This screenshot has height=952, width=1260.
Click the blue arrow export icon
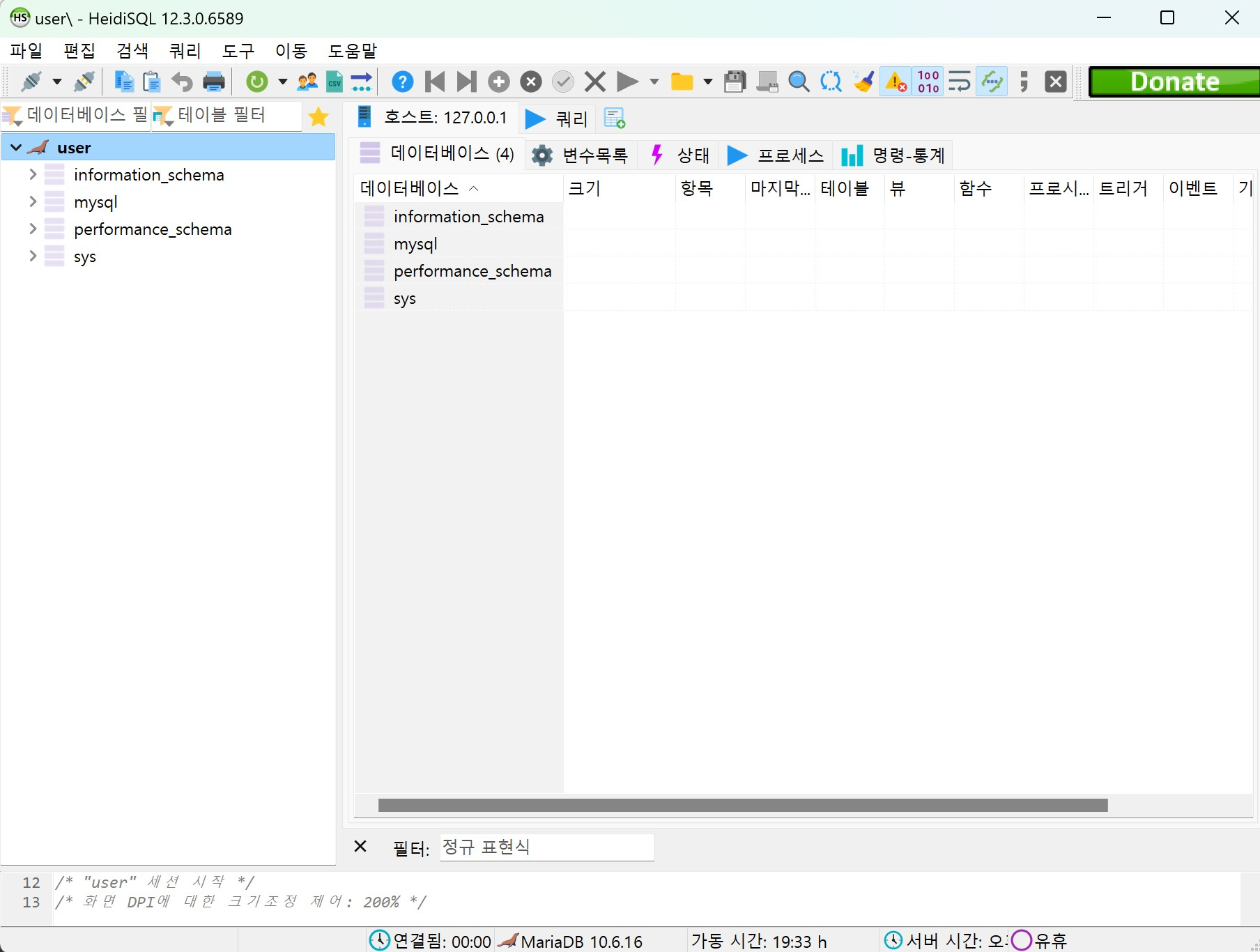(x=362, y=82)
